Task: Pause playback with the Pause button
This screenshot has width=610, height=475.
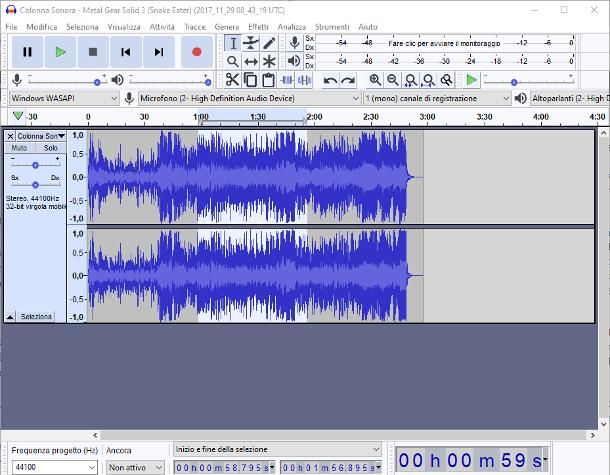Action: pyautogui.click(x=27, y=52)
